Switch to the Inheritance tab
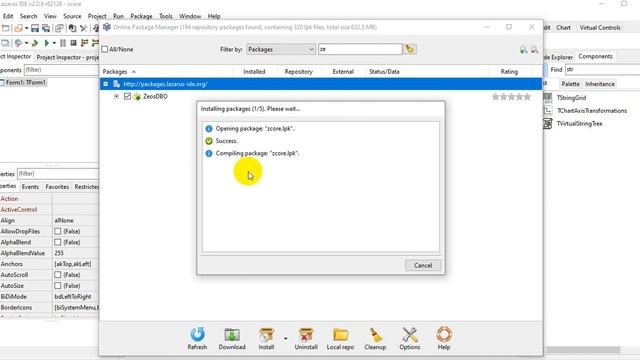Screen dimensions: 640x360 600,84
